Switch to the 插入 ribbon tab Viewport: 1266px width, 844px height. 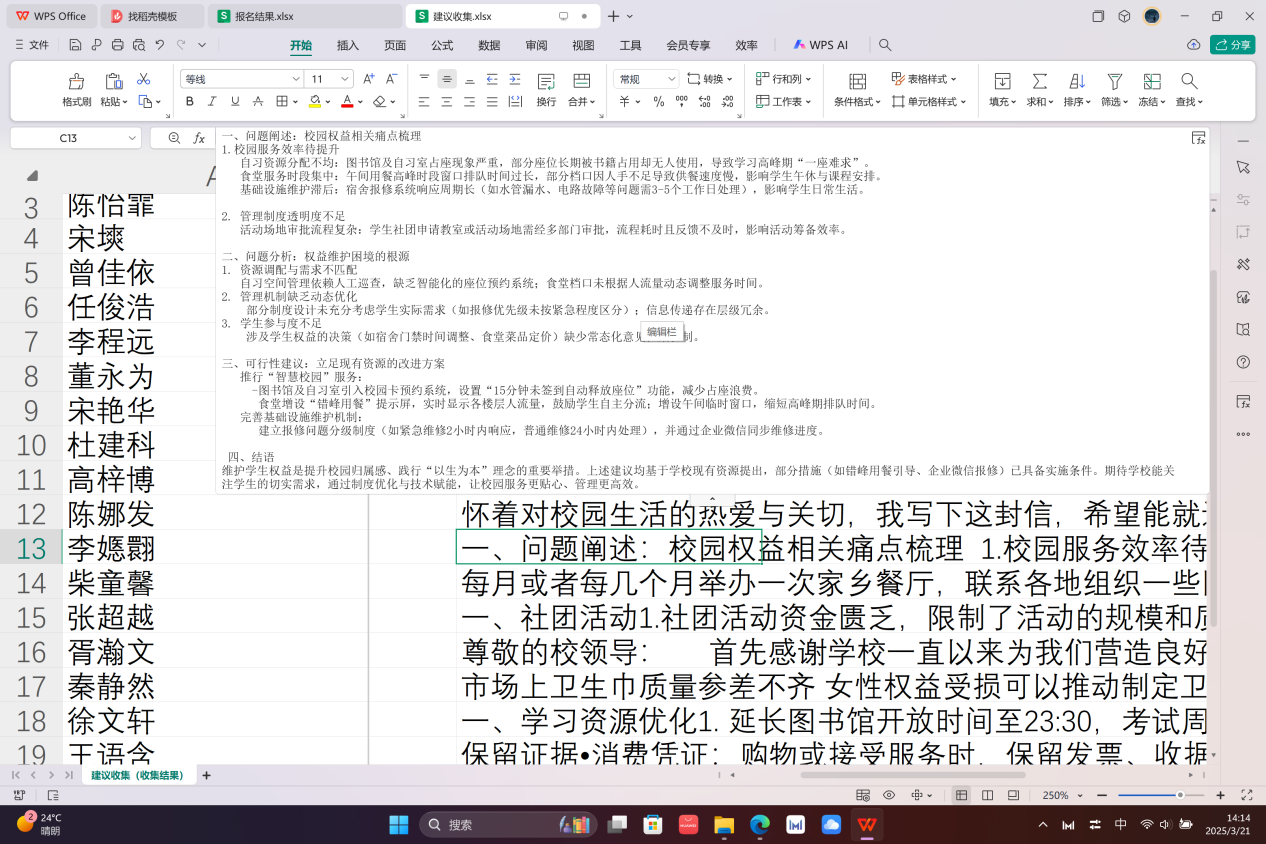click(348, 45)
